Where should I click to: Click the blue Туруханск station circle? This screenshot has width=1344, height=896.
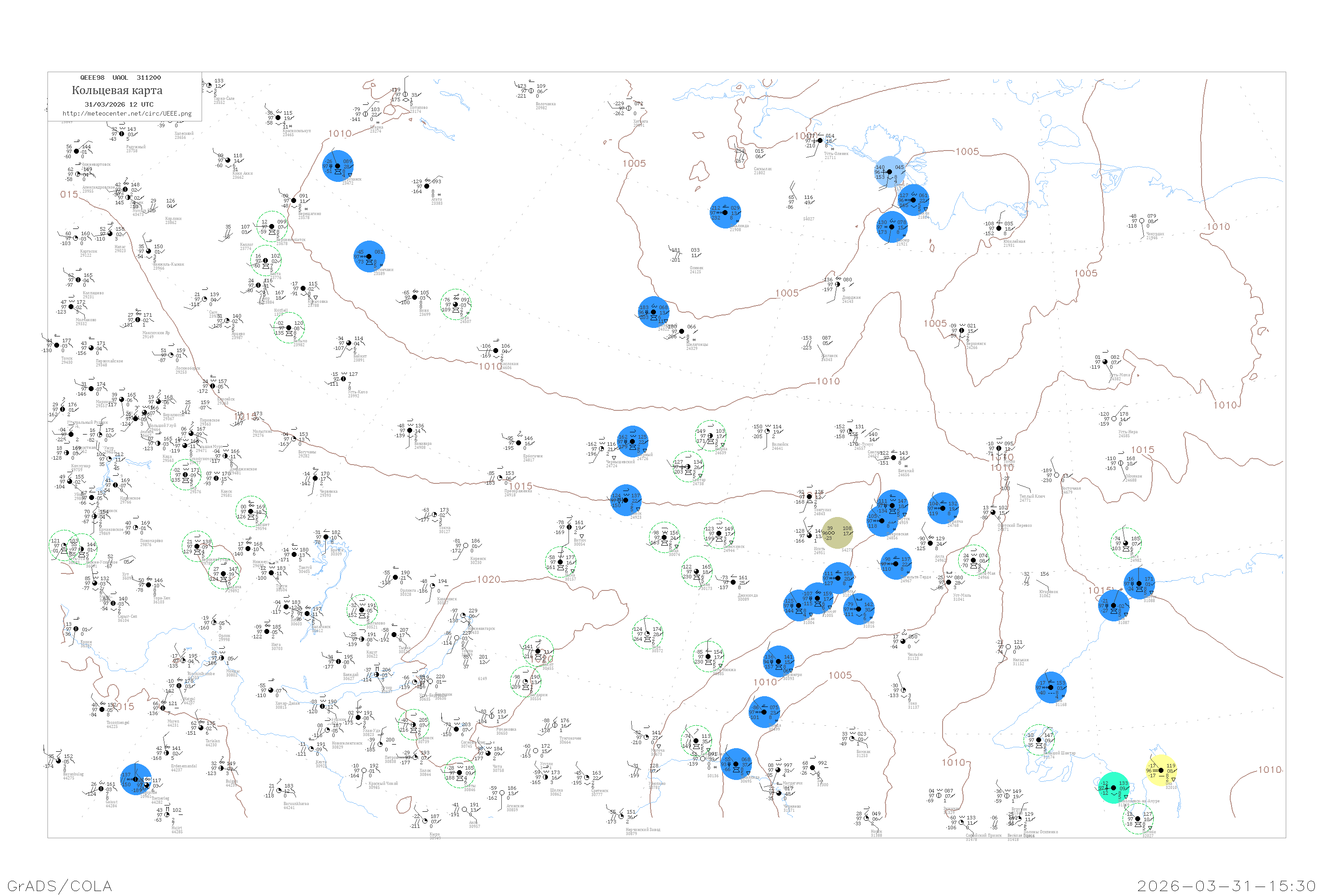[338, 166]
